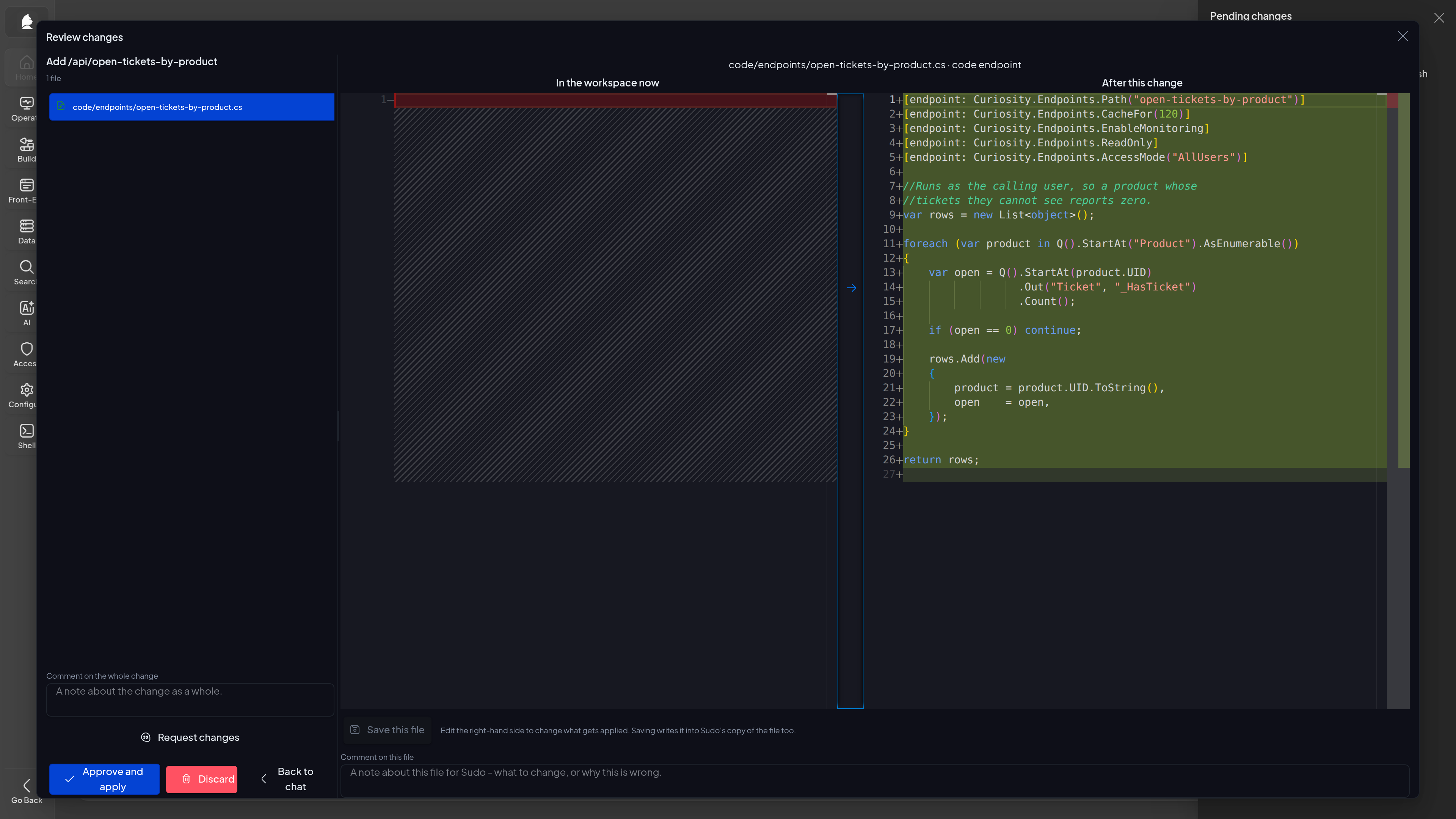This screenshot has height=819, width=1456.
Task: Focus the comment on this file field
Action: [x=875, y=781]
